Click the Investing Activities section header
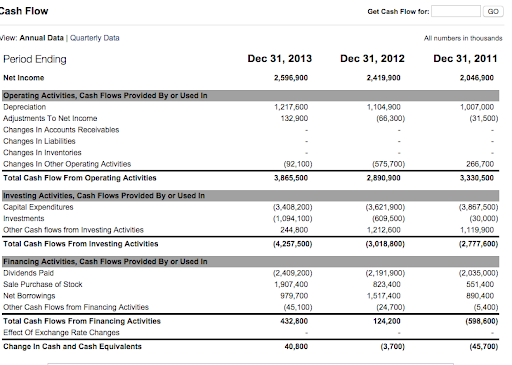 pyautogui.click(x=250, y=195)
